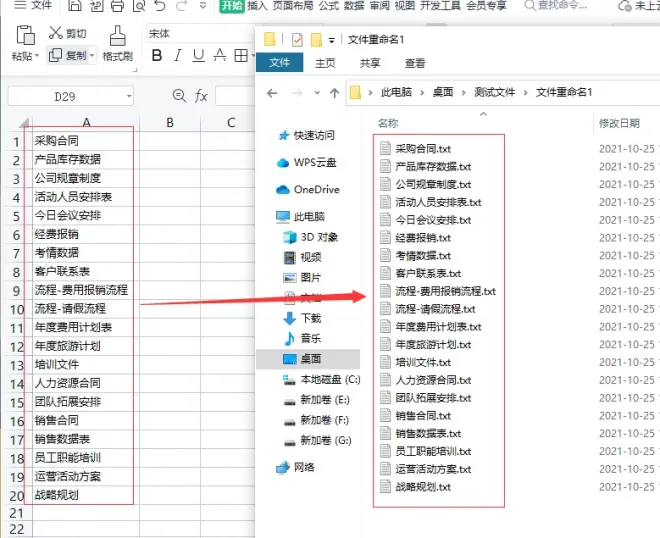Click the Cut (剪切) scissors icon
660x538 pixels.
coord(55,34)
